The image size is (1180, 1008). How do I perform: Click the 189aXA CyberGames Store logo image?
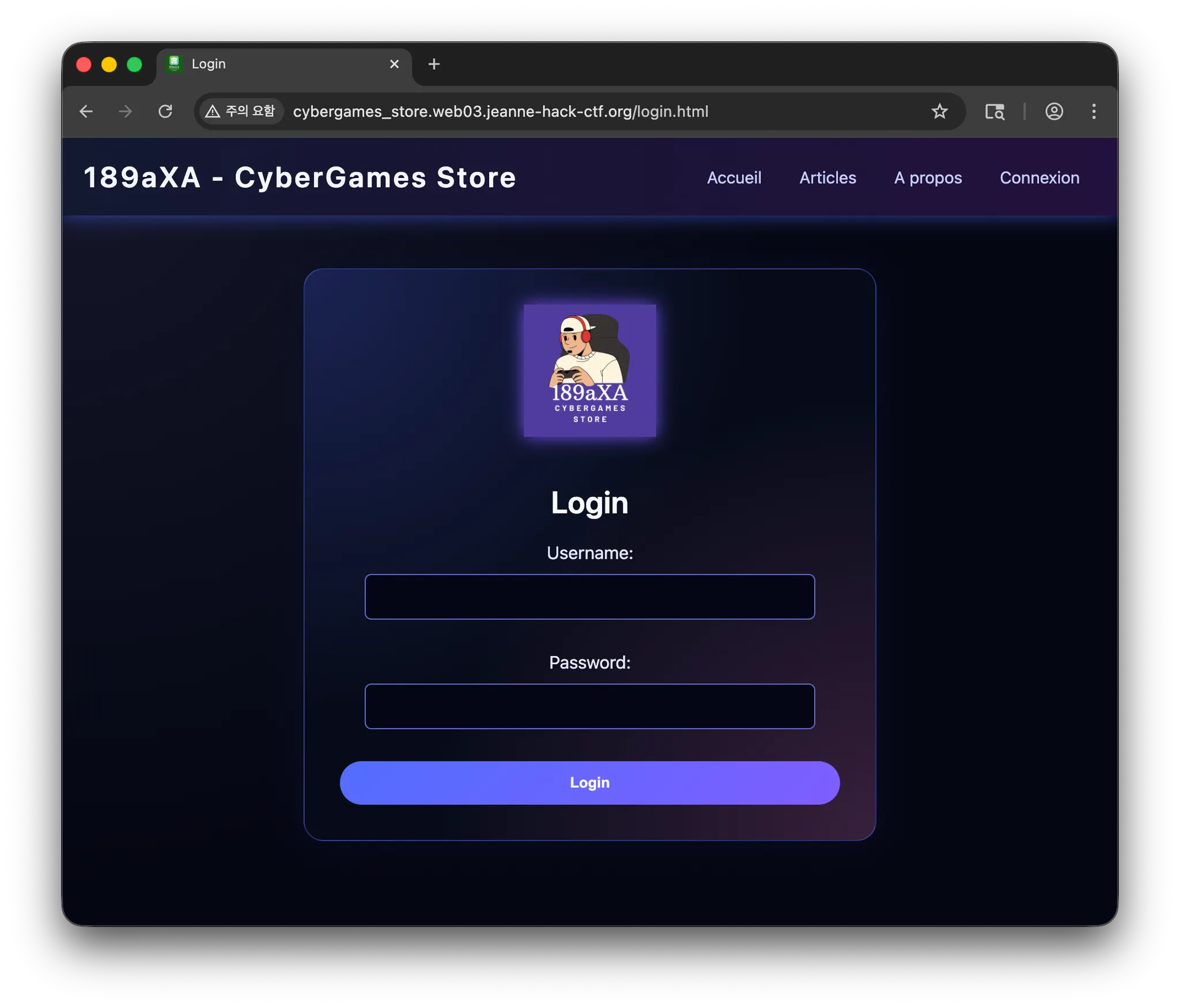click(589, 370)
